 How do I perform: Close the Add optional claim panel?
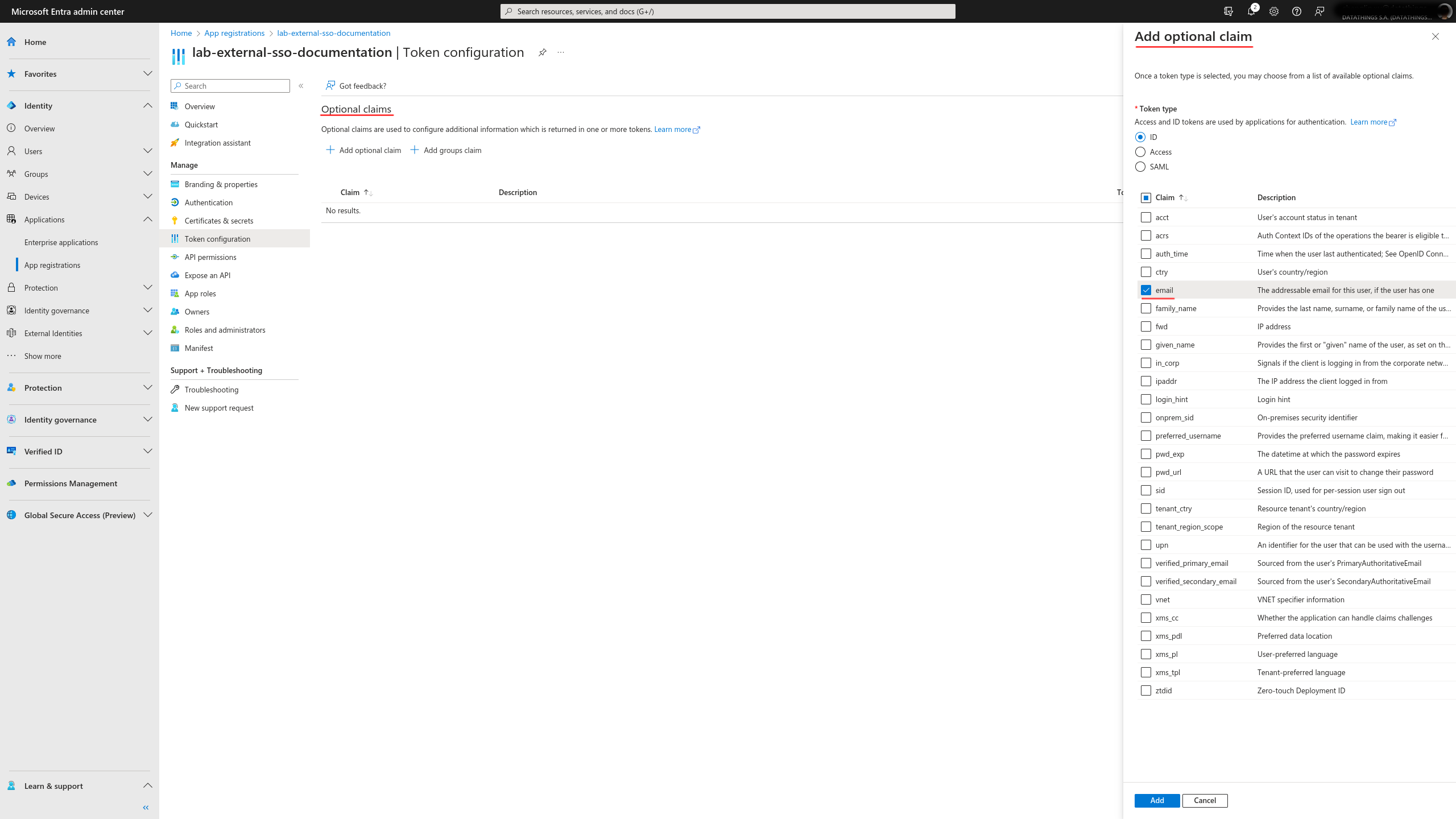[1435, 36]
